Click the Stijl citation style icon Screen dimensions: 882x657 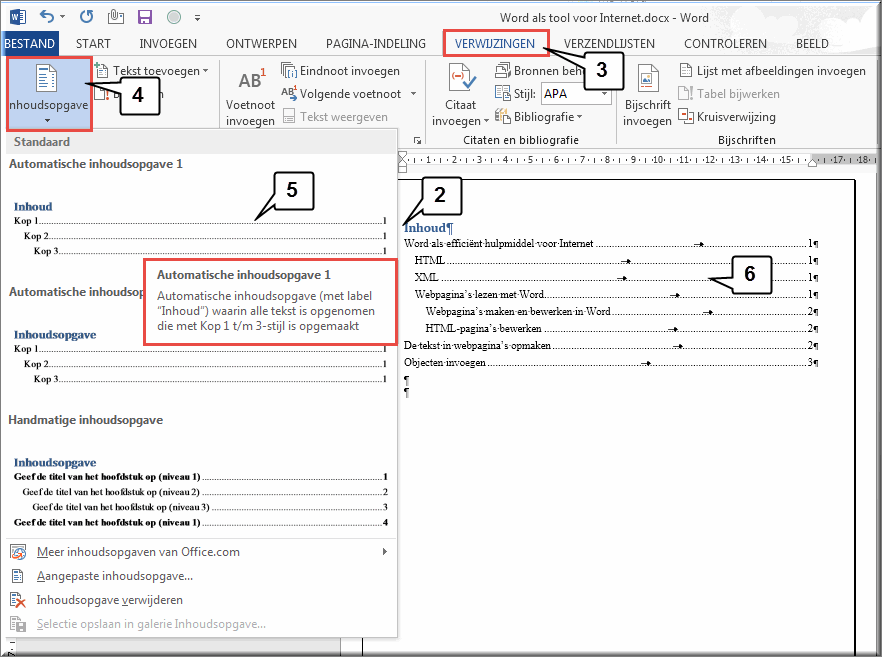[x=502, y=93]
